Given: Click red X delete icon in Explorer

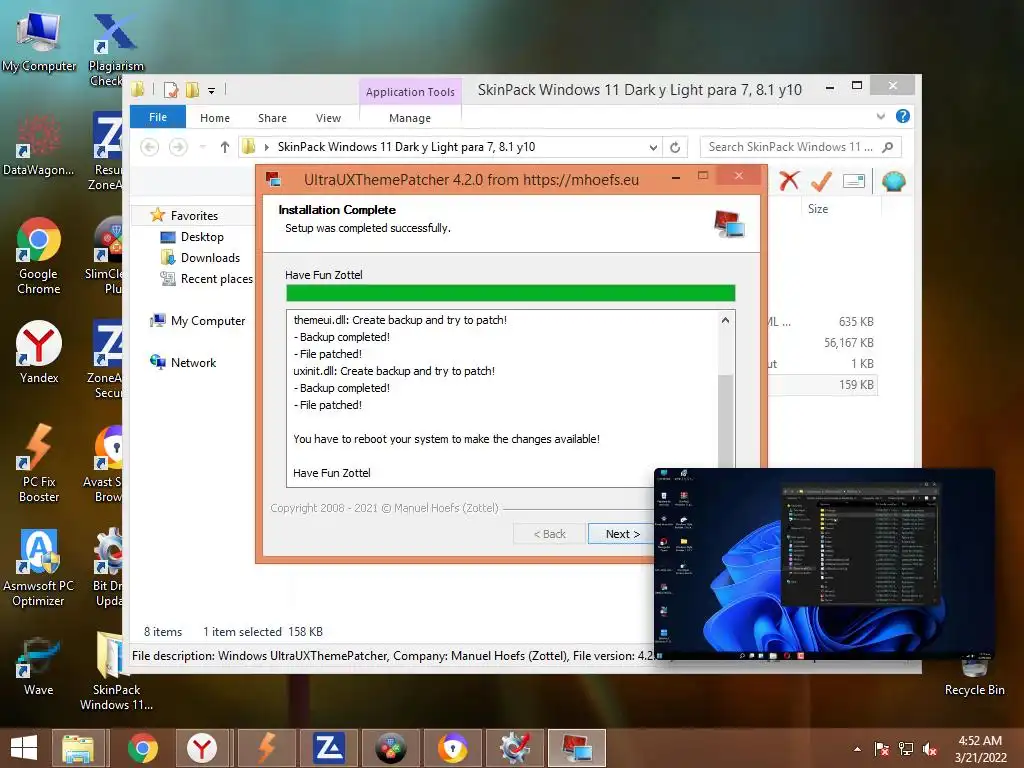Looking at the screenshot, I should pos(789,181).
